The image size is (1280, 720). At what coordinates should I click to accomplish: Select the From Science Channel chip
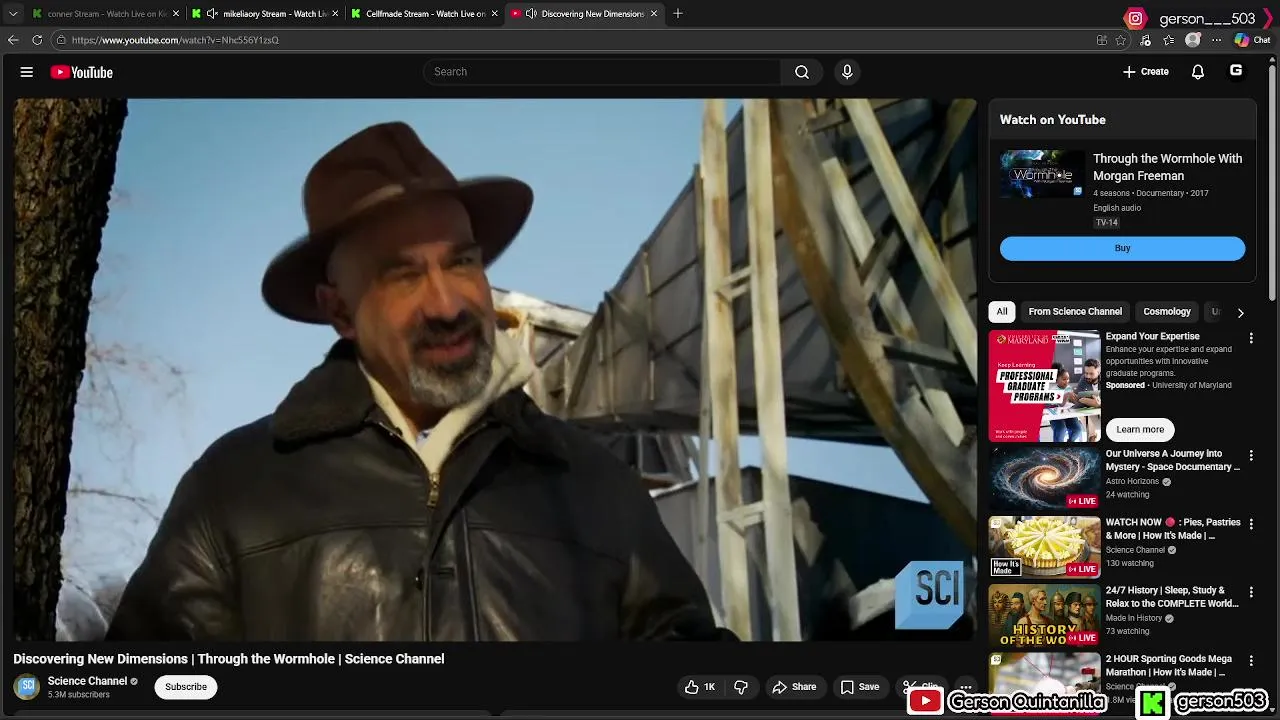tap(1075, 312)
